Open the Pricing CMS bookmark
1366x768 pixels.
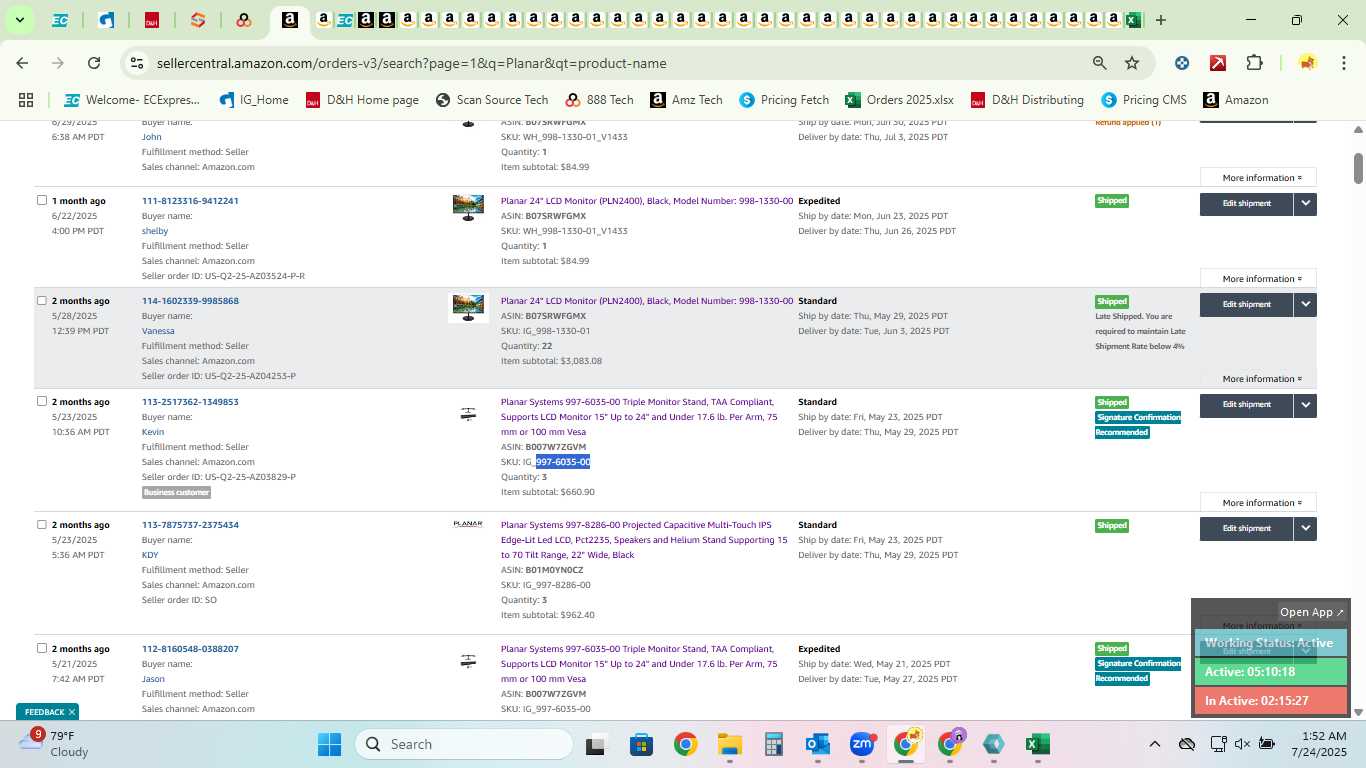[x=1143, y=100]
